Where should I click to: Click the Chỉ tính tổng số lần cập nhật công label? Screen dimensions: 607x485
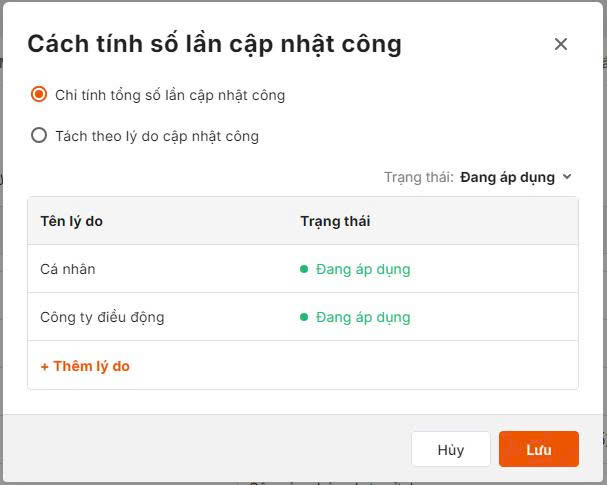point(170,95)
